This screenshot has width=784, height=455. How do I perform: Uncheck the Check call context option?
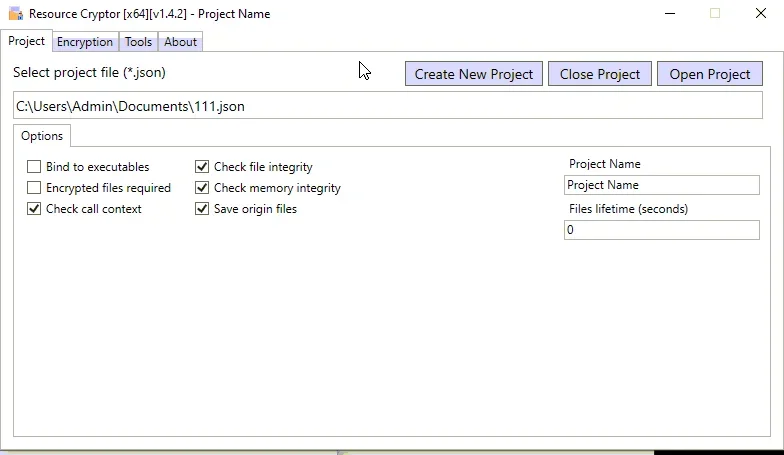(34, 208)
